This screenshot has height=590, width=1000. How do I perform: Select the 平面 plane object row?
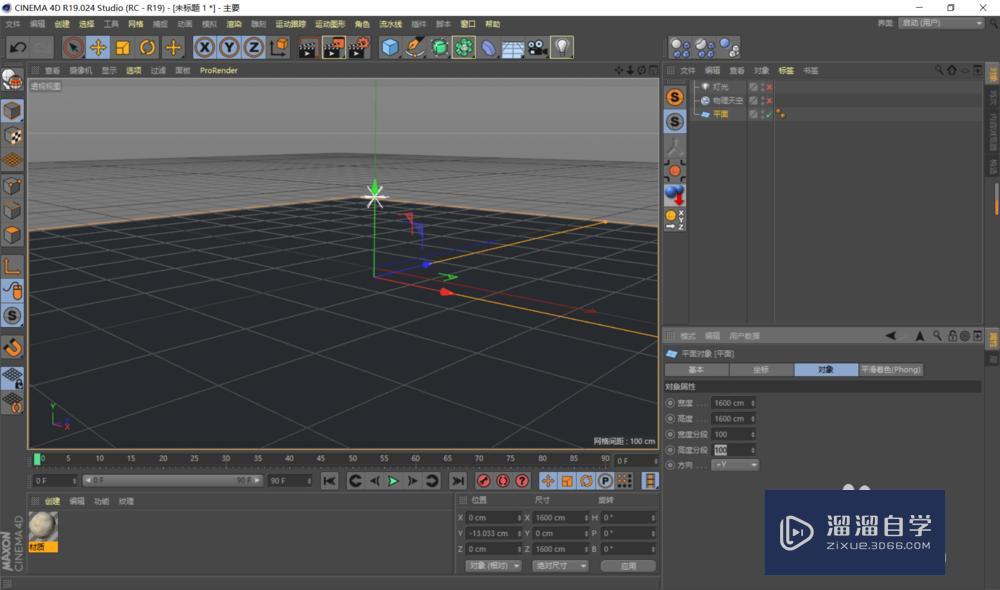pos(720,115)
